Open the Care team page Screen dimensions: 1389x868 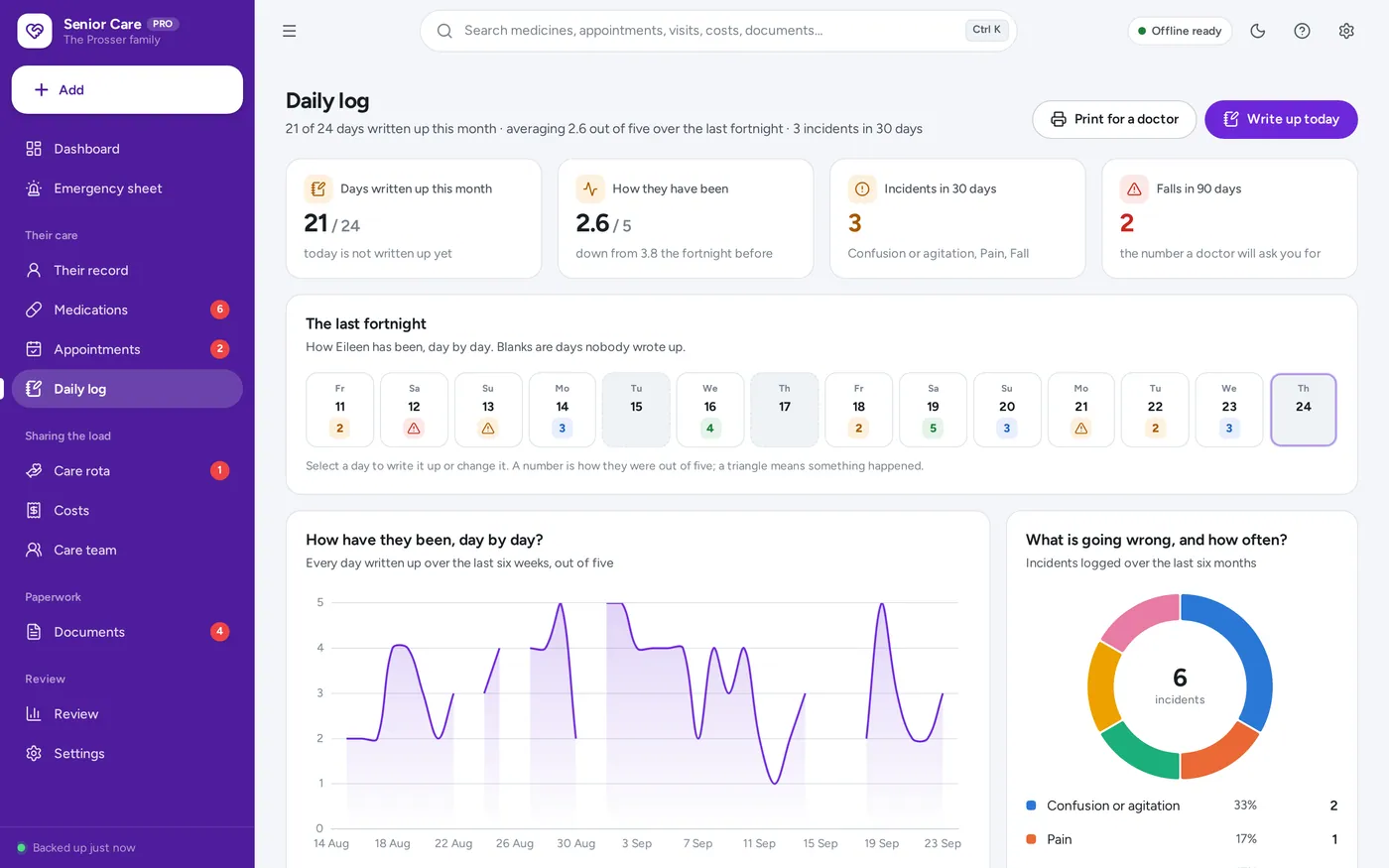coord(127,550)
